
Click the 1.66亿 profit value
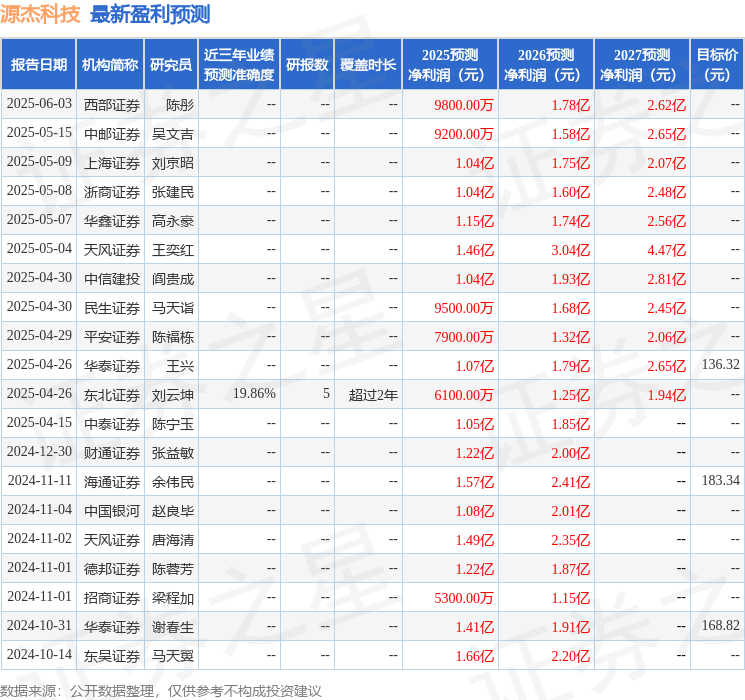(475, 656)
